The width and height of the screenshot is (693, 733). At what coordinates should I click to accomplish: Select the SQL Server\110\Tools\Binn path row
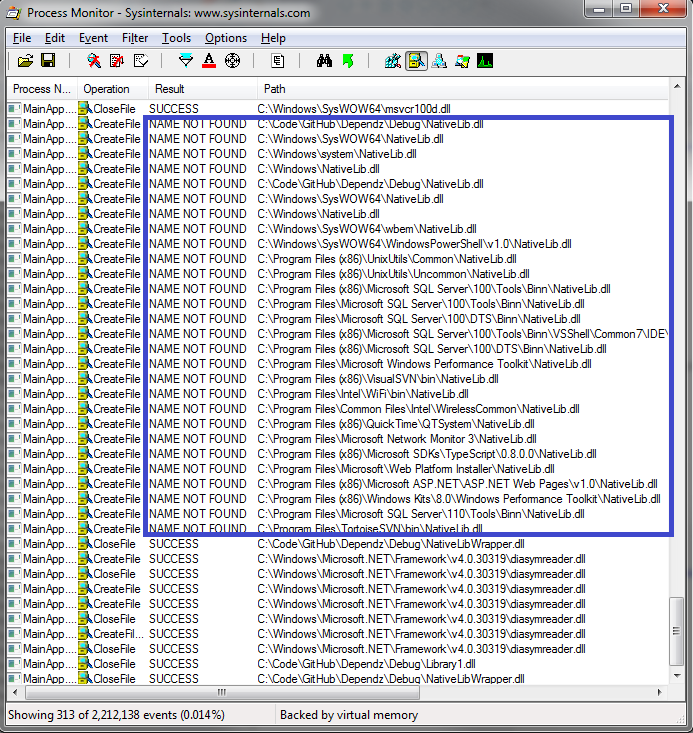(337, 514)
